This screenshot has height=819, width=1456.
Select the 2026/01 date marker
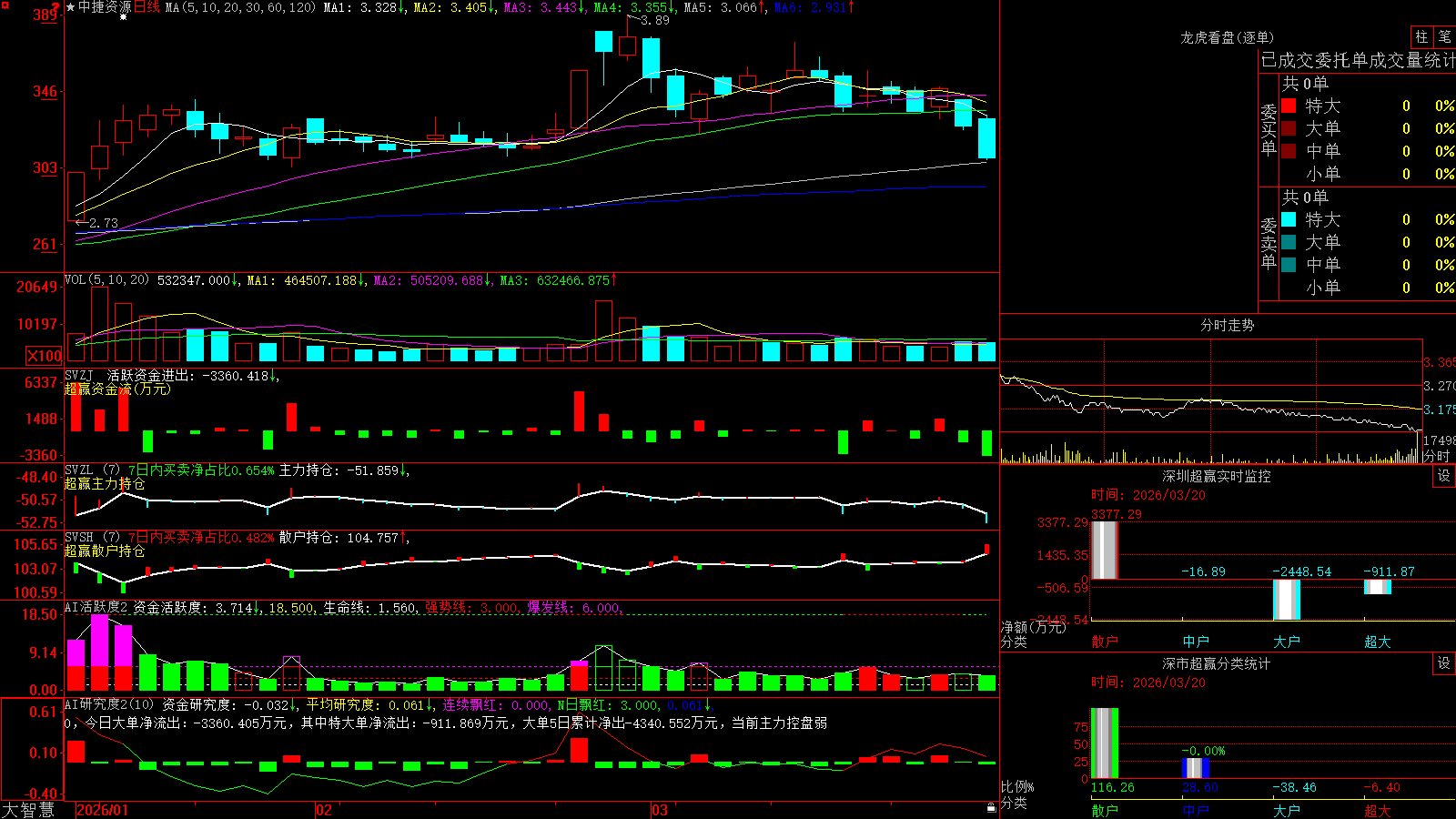pyautogui.click(x=103, y=810)
